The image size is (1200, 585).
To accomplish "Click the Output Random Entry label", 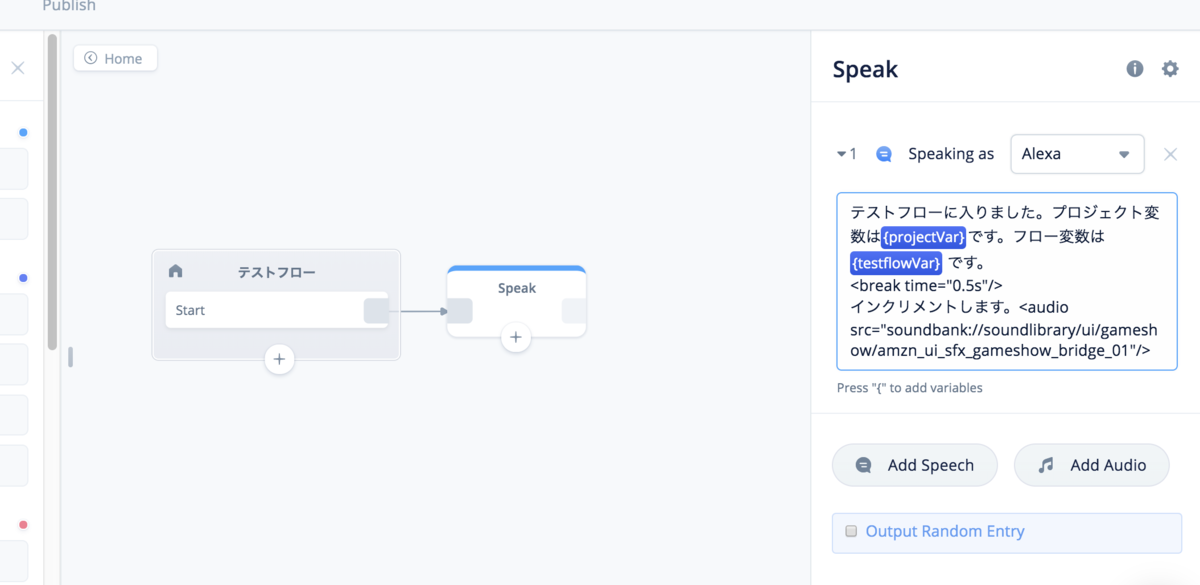I will 945,531.
